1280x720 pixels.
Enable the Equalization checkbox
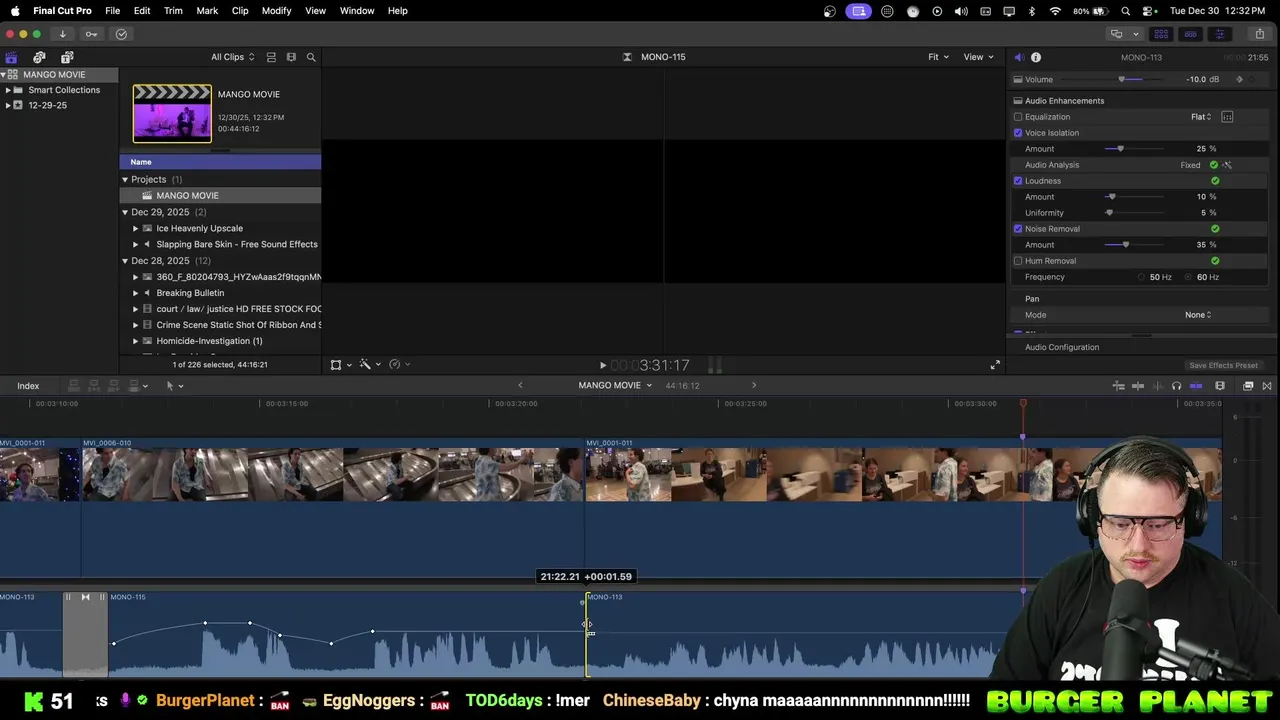pyautogui.click(x=1018, y=117)
